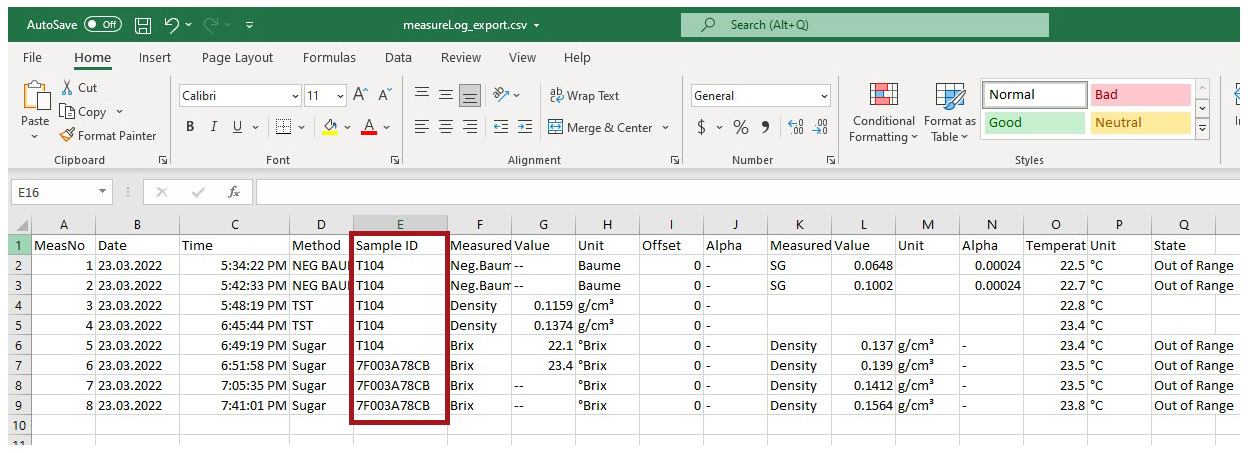Toggle Underline formatting

click(238, 127)
